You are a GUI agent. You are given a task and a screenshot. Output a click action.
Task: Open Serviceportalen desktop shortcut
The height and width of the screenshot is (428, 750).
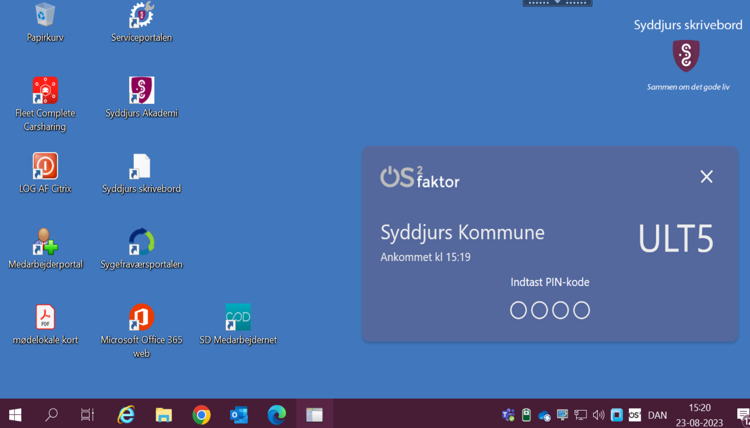point(141,16)
